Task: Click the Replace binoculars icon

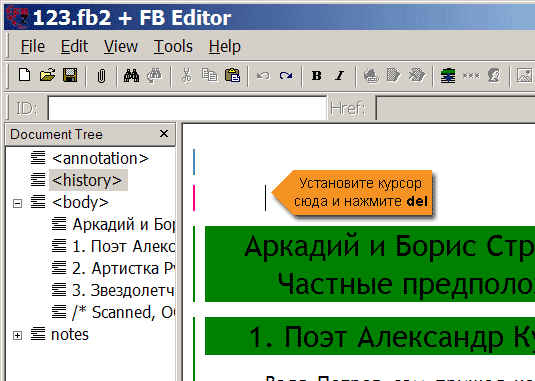Action: pos(155,75)
